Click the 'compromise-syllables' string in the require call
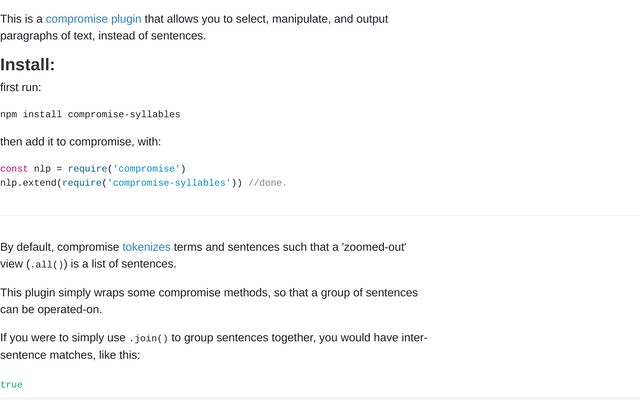 (169, 182)
